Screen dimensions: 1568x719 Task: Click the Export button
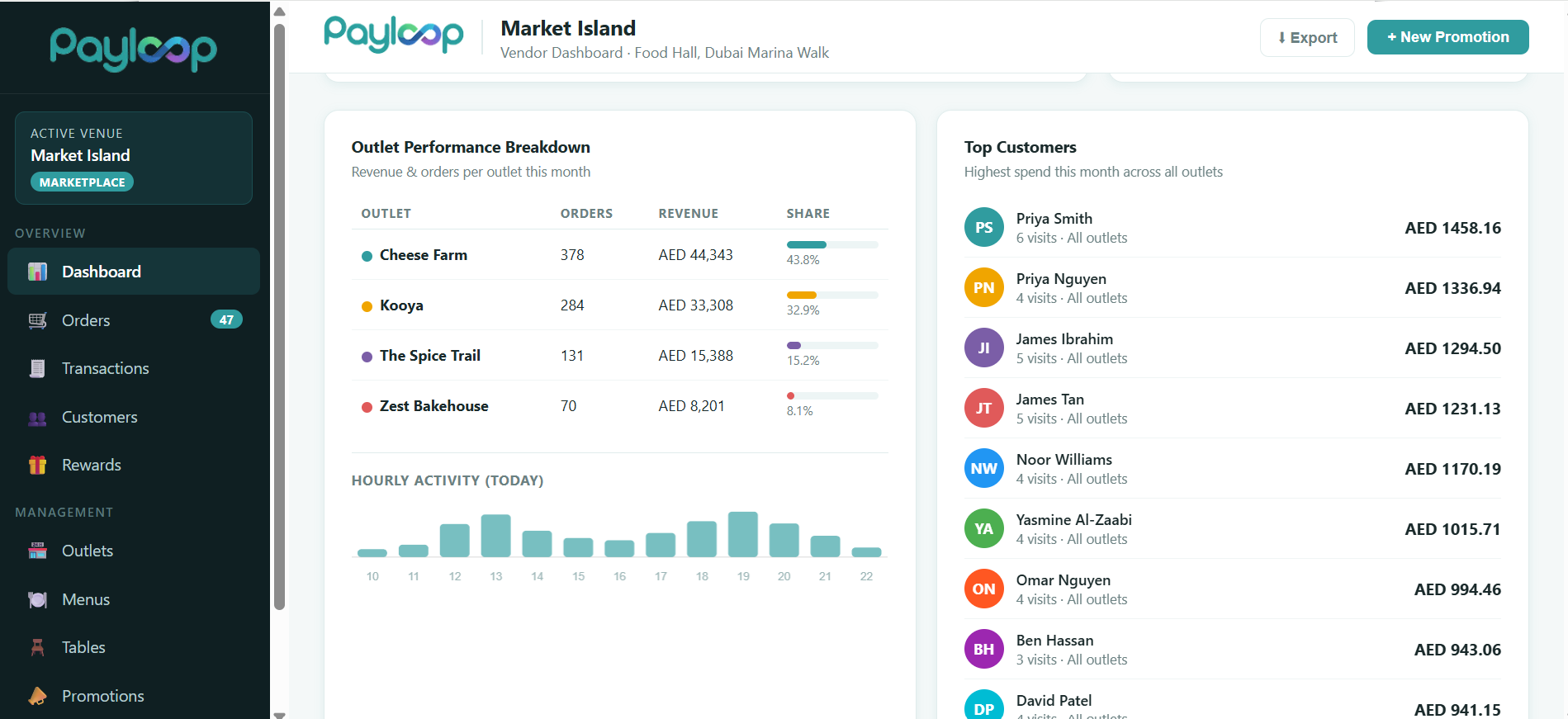tap(1307, 38)
